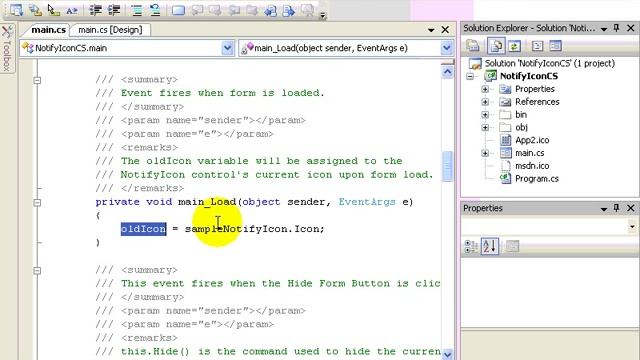Clear all bookmarks icon
The height and width of the screenshot is (360, 640).
coord(307,10)
